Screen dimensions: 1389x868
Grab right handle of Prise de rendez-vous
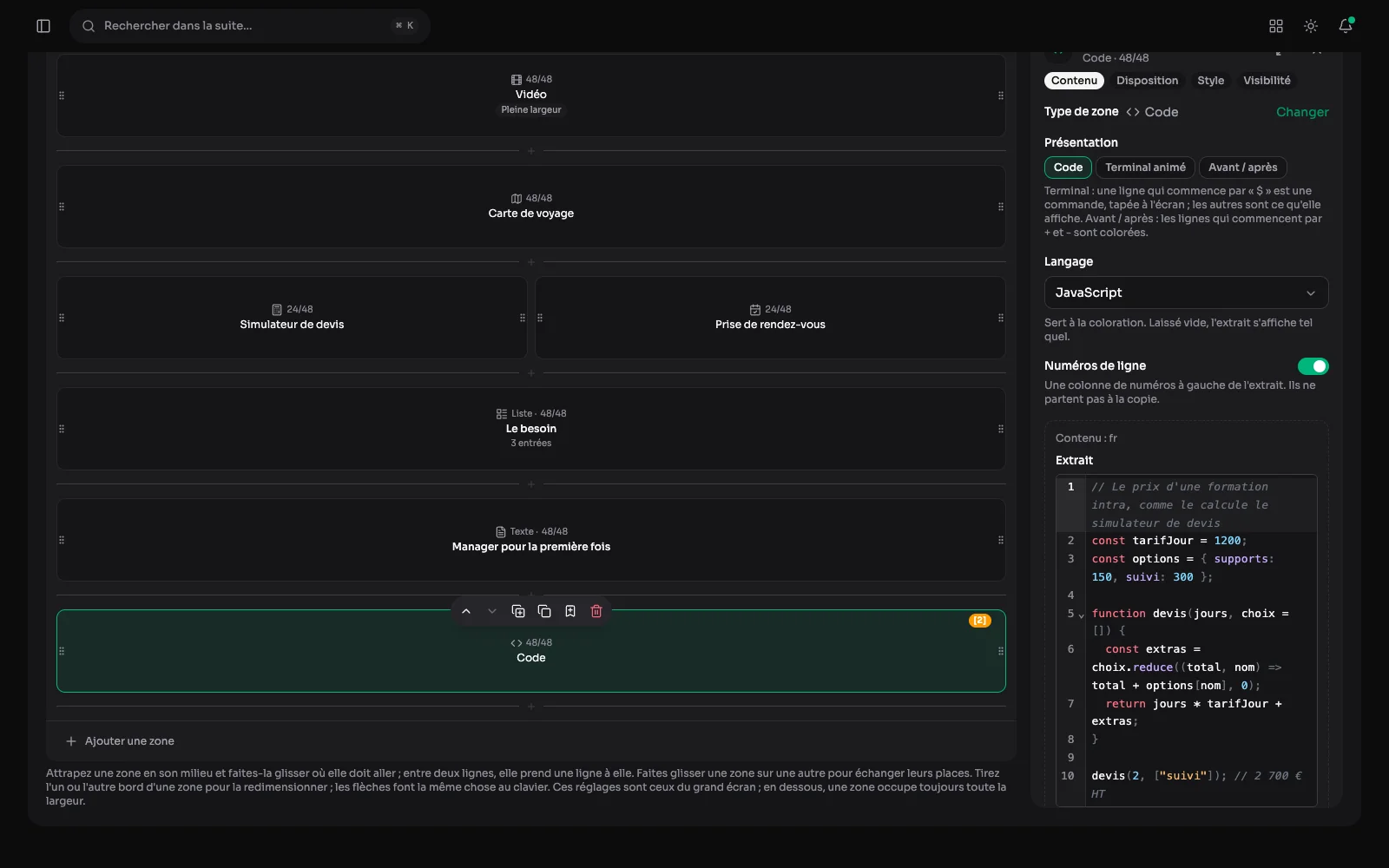coord(1001,318)
